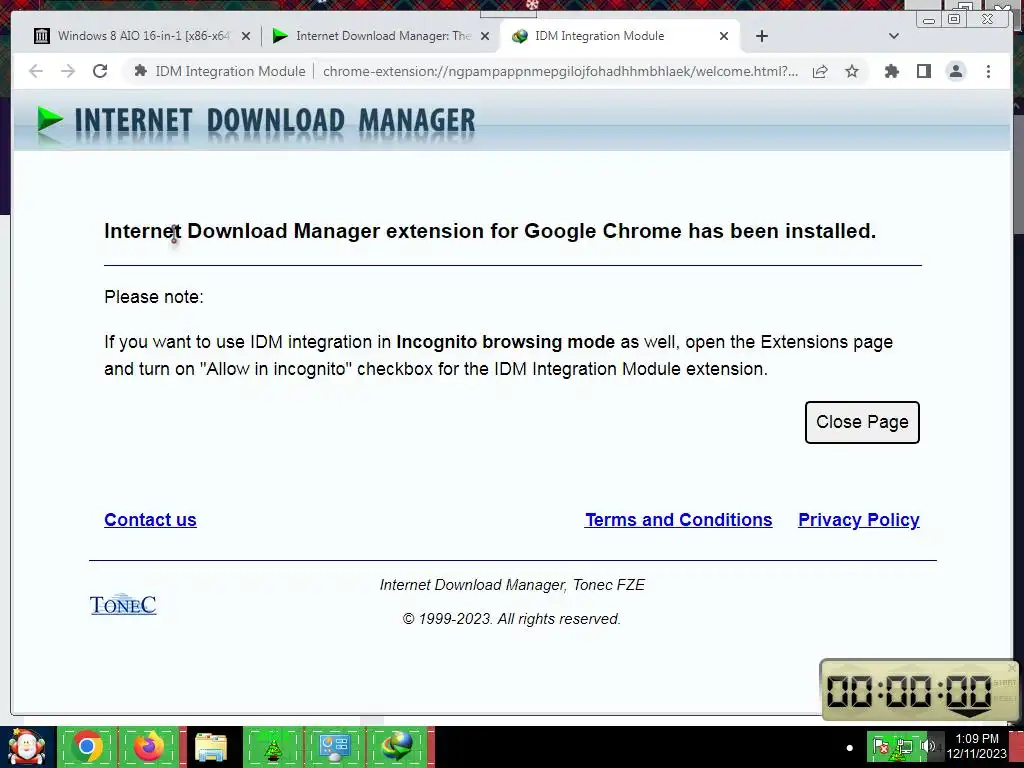The height and width of the screenshot is (768, 1024).
Task: Open the Terms and Conditions link
Action: 679,520
